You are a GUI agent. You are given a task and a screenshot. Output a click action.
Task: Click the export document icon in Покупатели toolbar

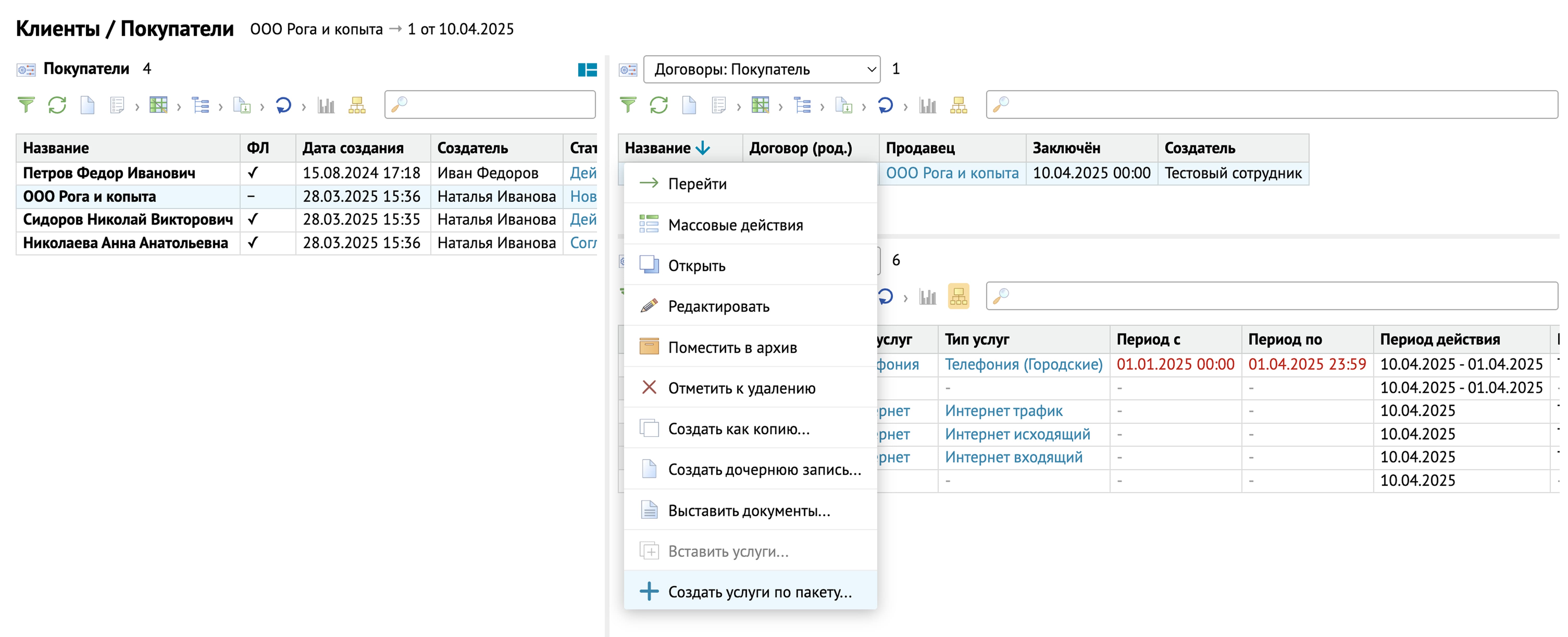(242, 105)
